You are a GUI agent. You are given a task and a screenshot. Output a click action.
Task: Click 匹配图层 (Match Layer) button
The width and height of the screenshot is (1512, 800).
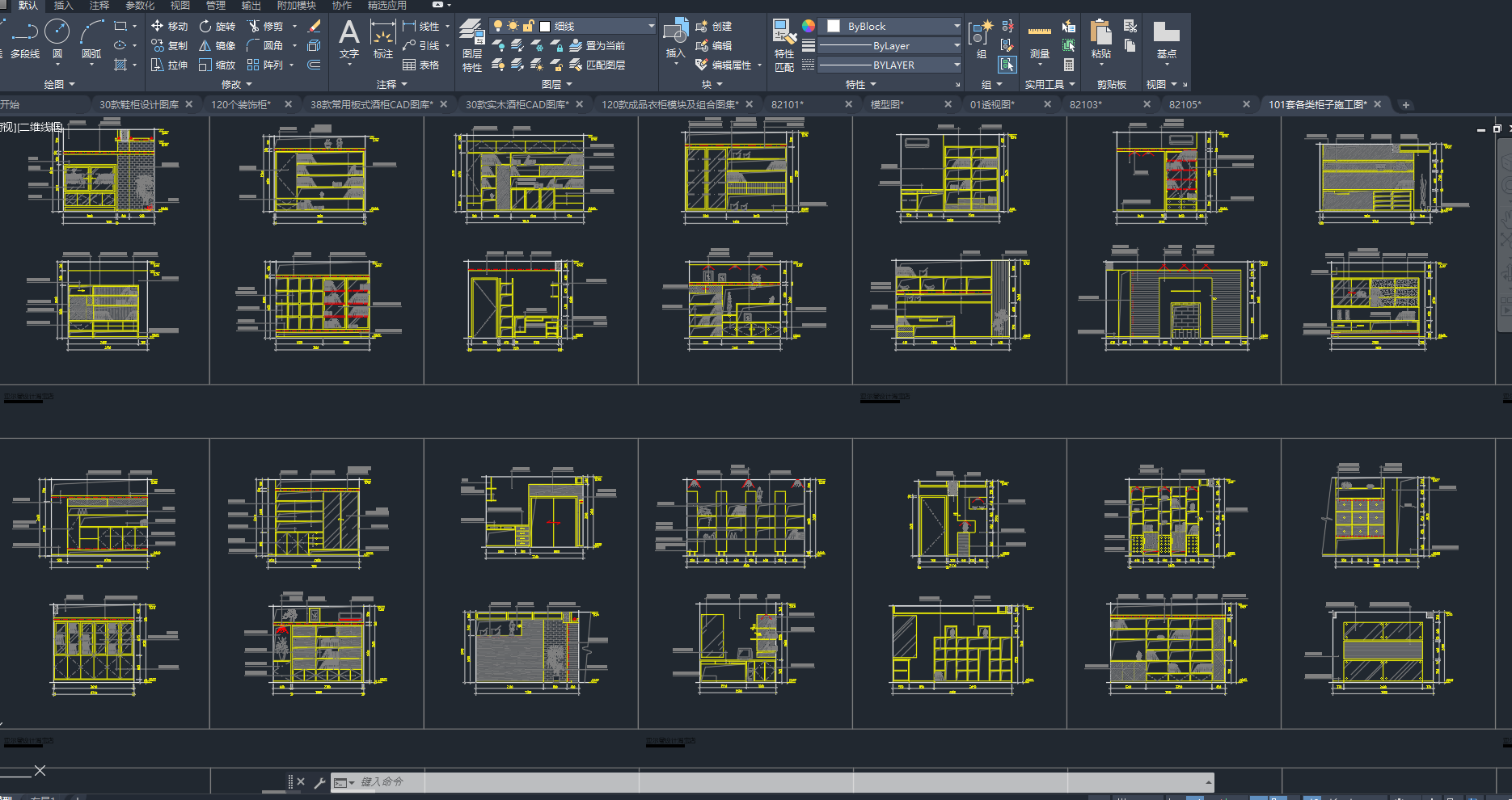click(598, 65)
